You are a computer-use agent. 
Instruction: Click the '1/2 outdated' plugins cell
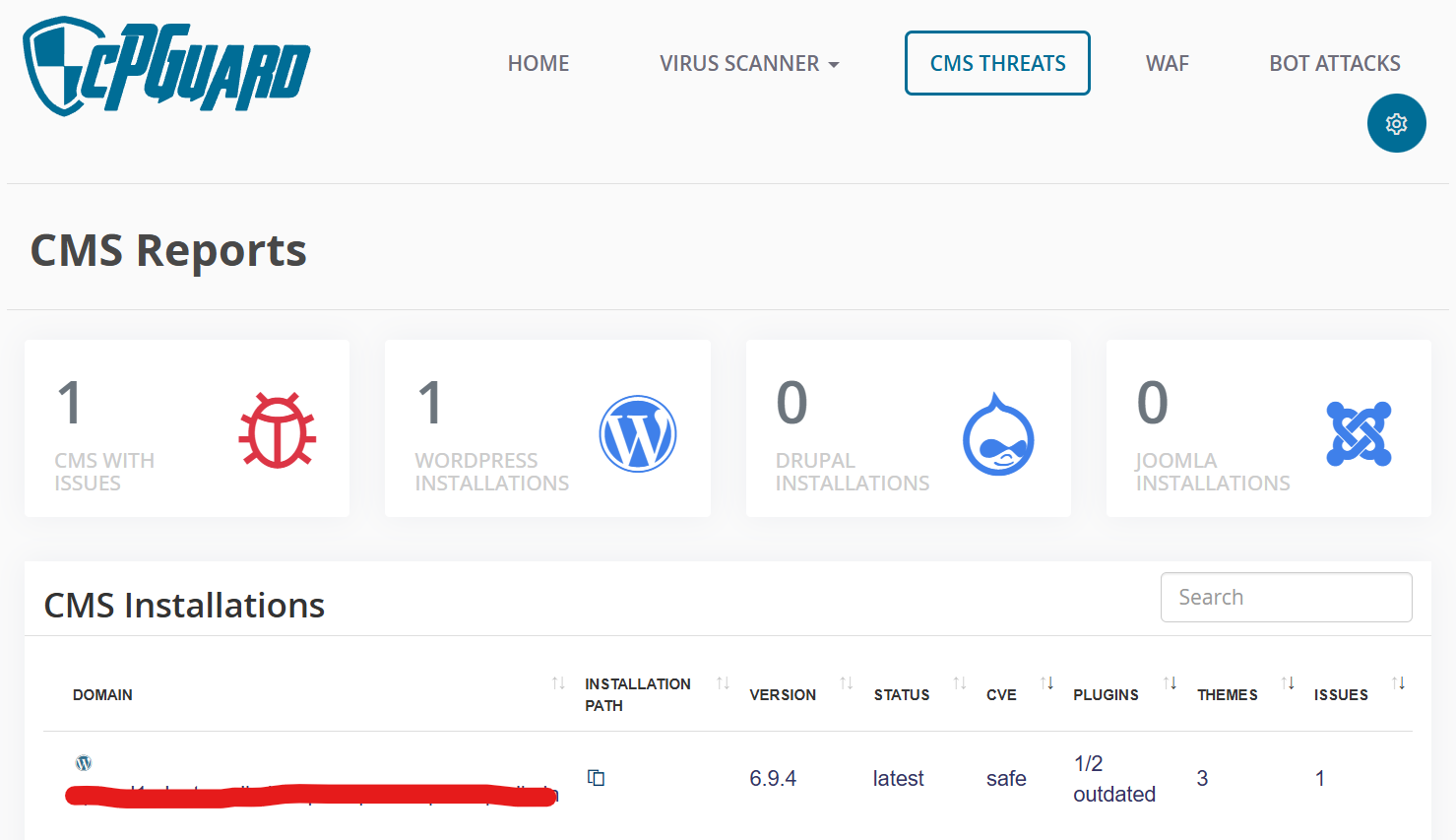(1114, 778)
